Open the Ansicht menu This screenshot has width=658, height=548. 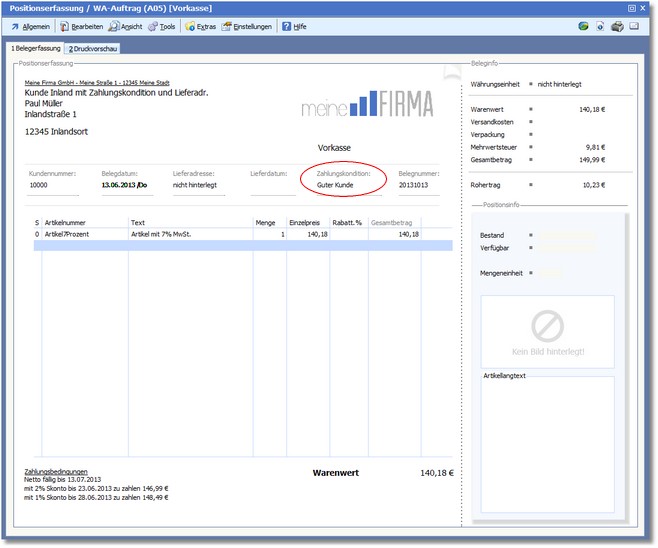[x=126, y=27]
